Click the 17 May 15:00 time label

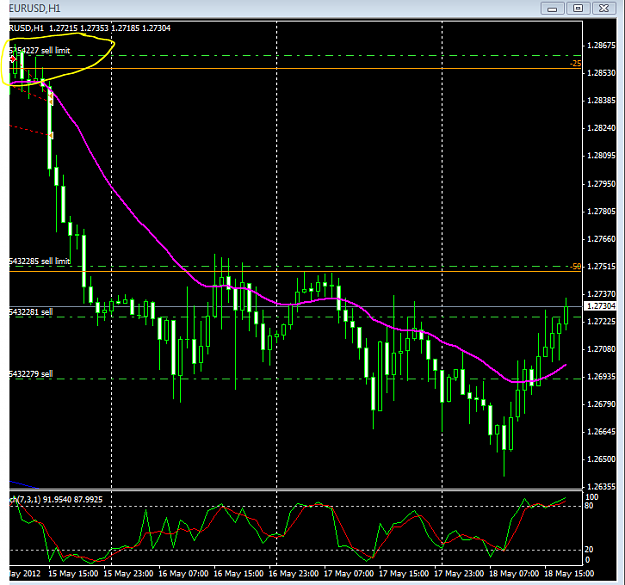[x=404, y=573]
